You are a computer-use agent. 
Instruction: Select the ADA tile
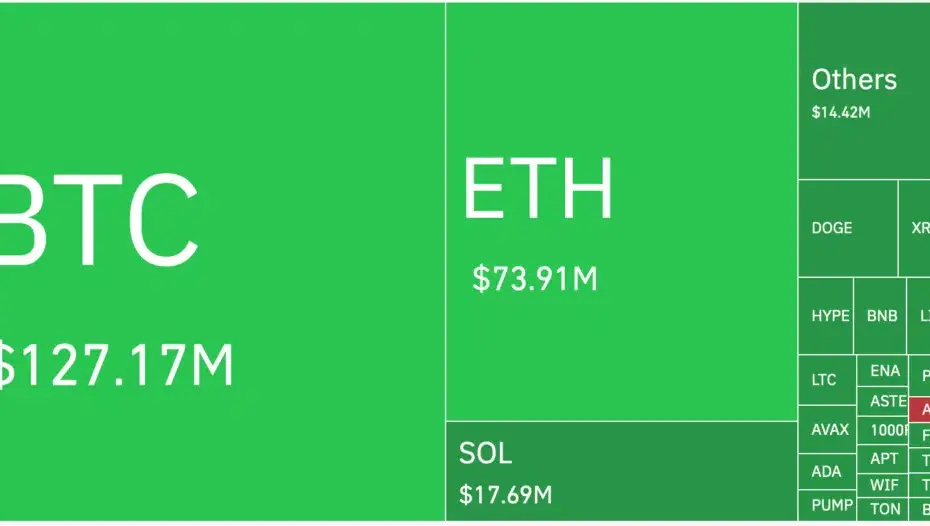(827, 472)
